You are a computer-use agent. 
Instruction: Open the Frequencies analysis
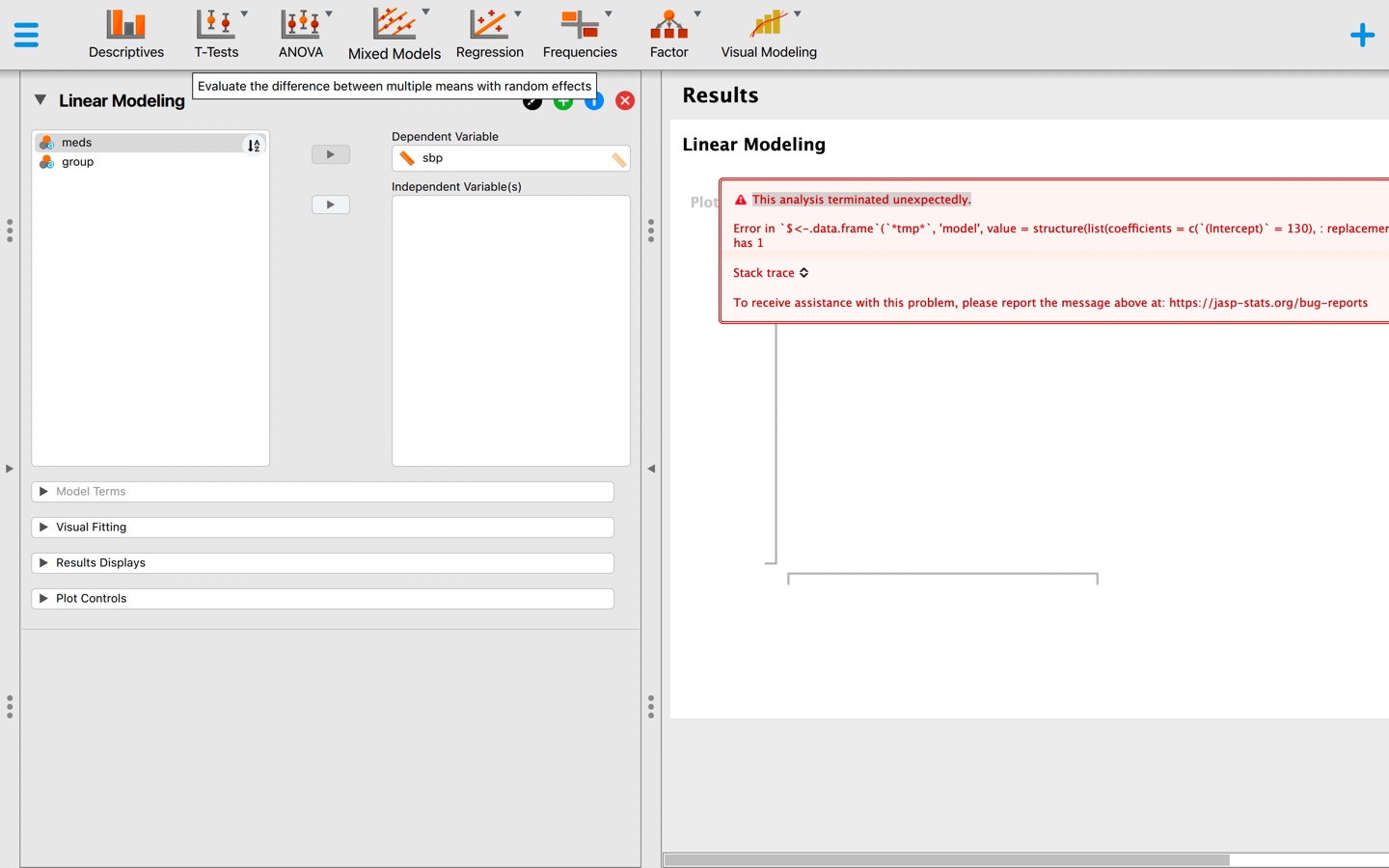click(580, 34)
